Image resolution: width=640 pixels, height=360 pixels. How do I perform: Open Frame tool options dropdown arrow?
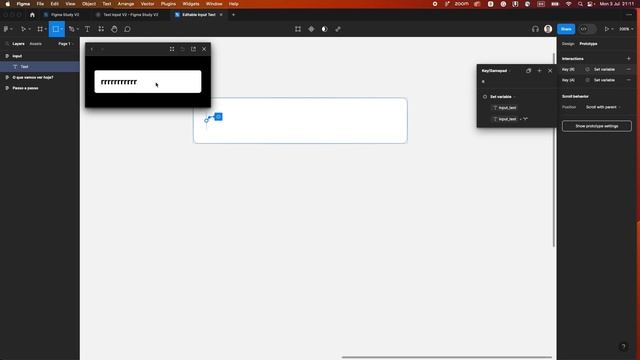(x=45, y=29)
